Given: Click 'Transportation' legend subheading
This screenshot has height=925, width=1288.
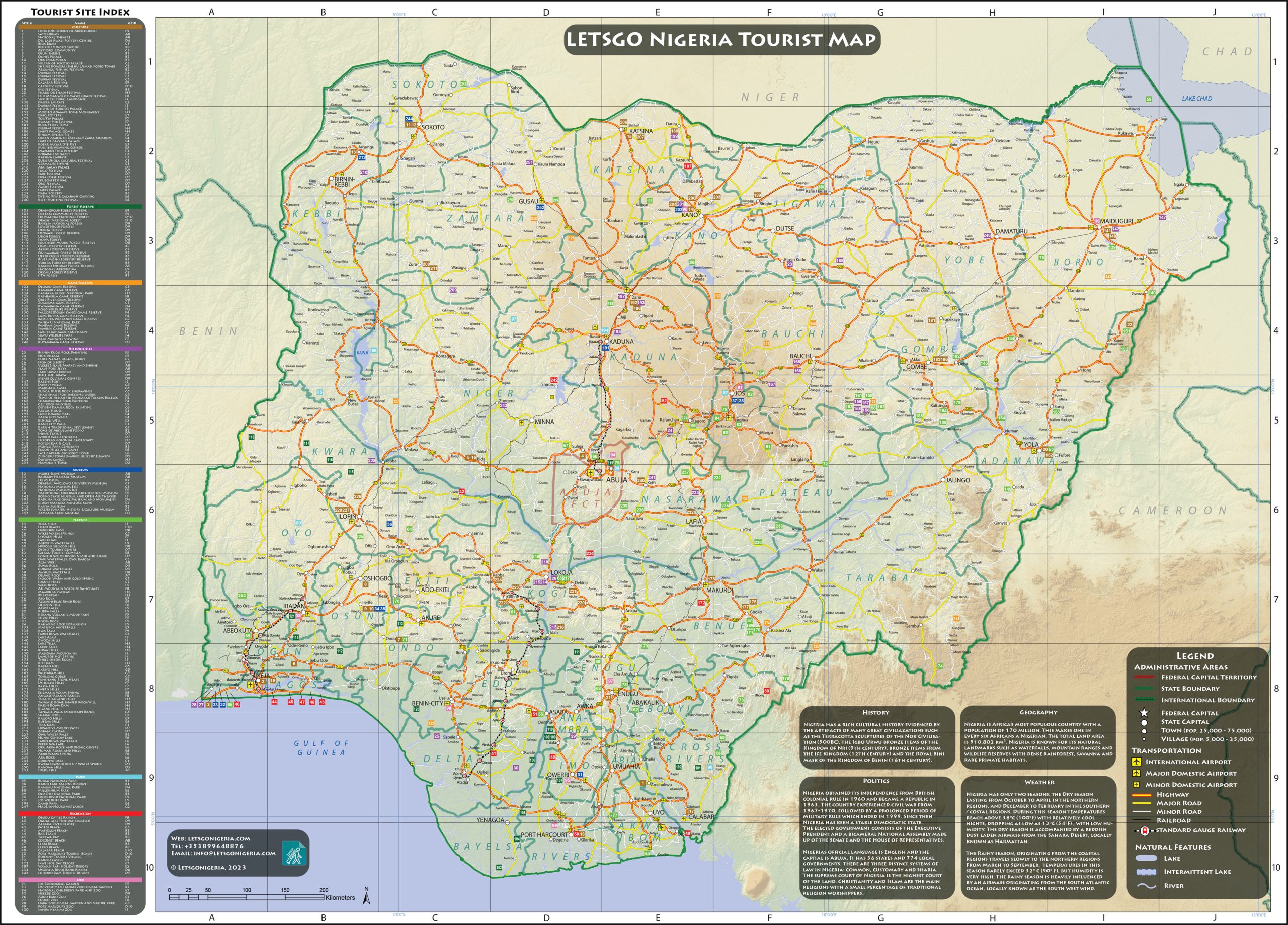Looking at the screenshot, I should 1166,750.
